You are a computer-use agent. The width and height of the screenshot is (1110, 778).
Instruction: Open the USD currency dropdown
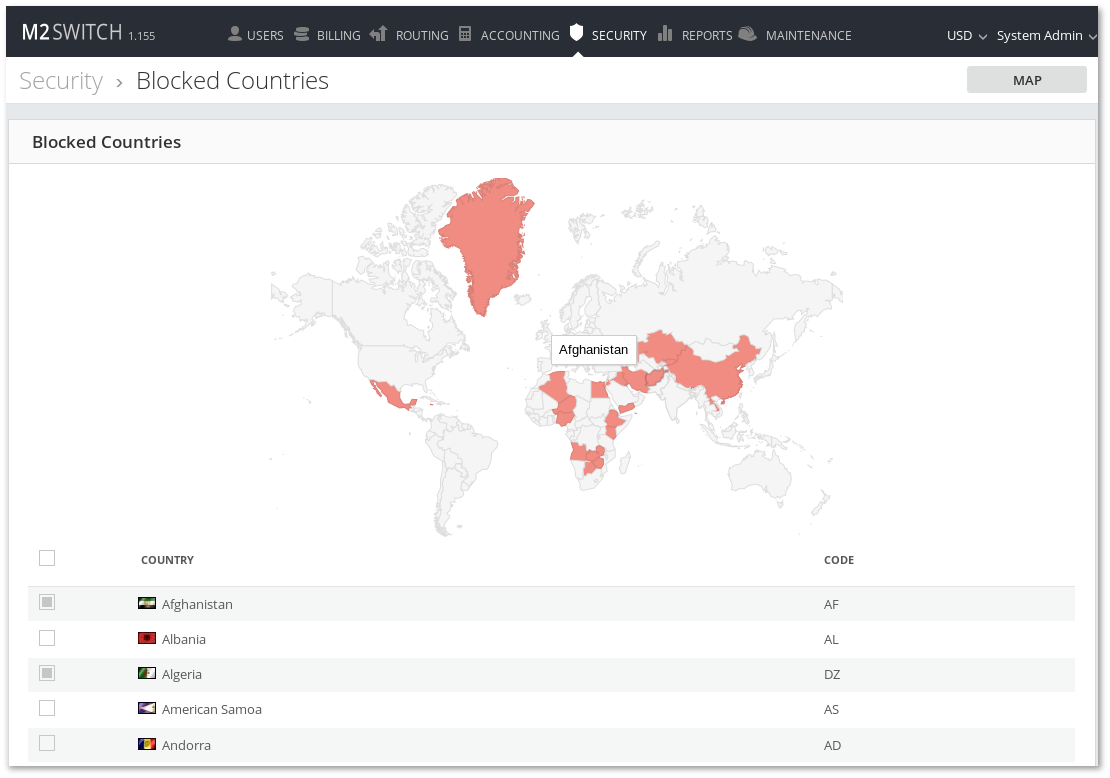coord(966,35)
